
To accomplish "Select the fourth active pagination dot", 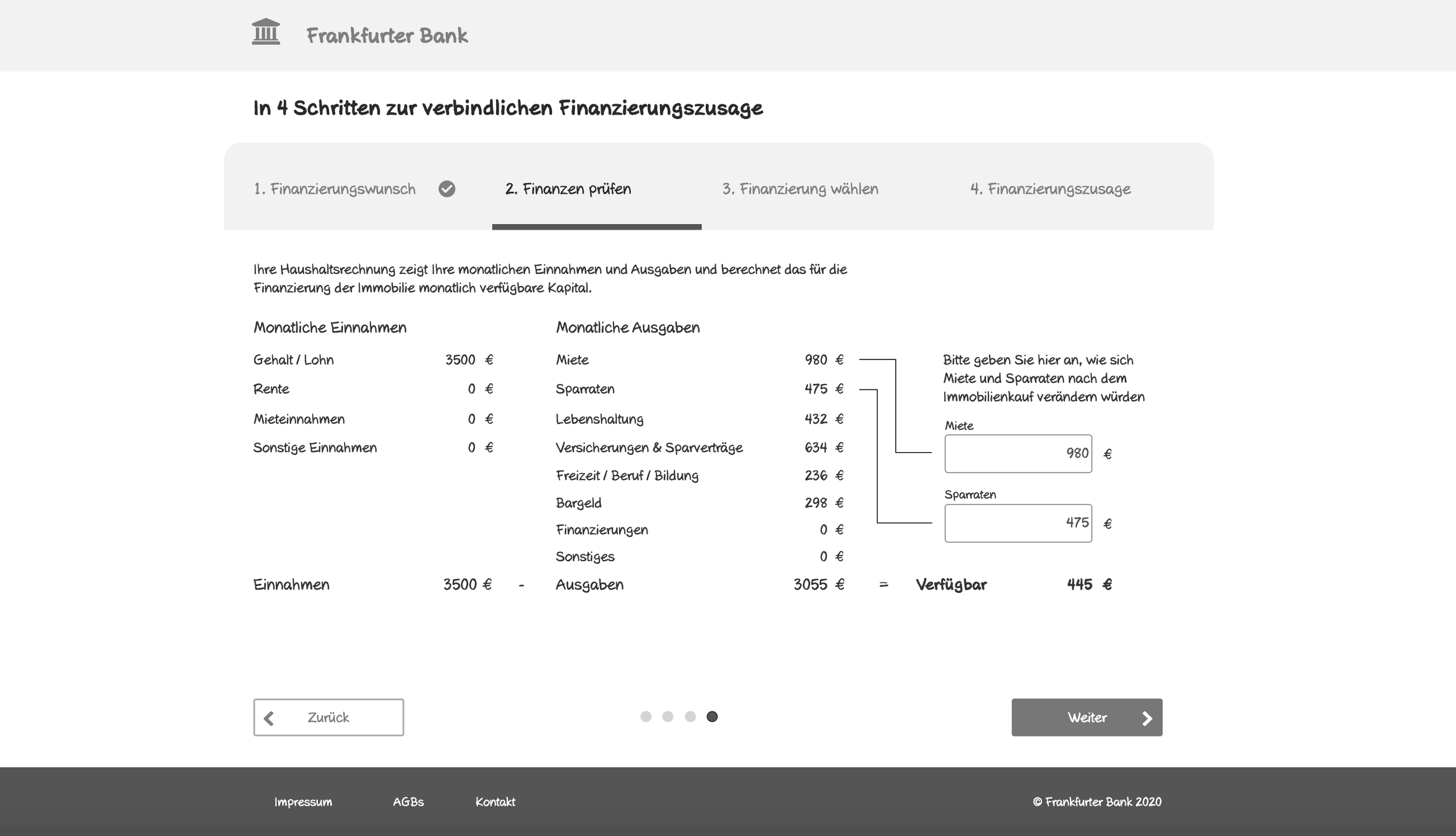I will point(712,717).
